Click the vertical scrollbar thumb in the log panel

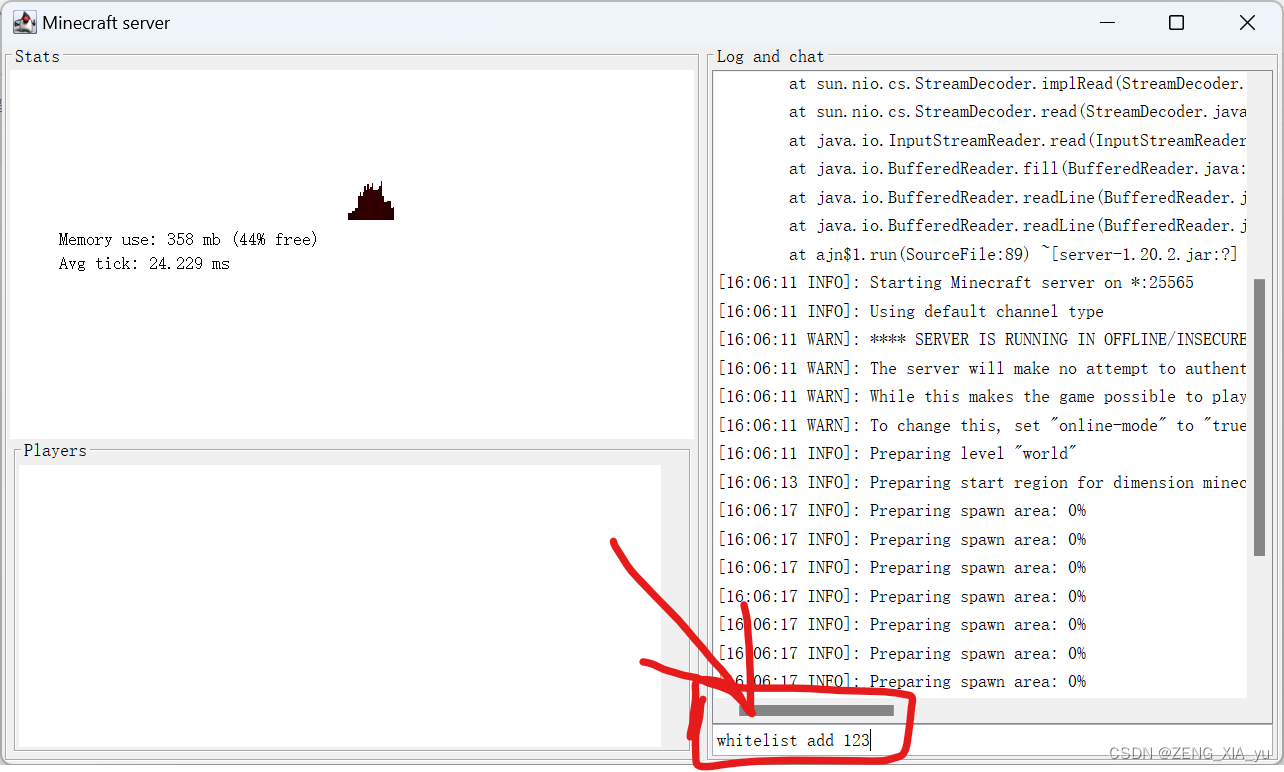tap(1259, 417)
